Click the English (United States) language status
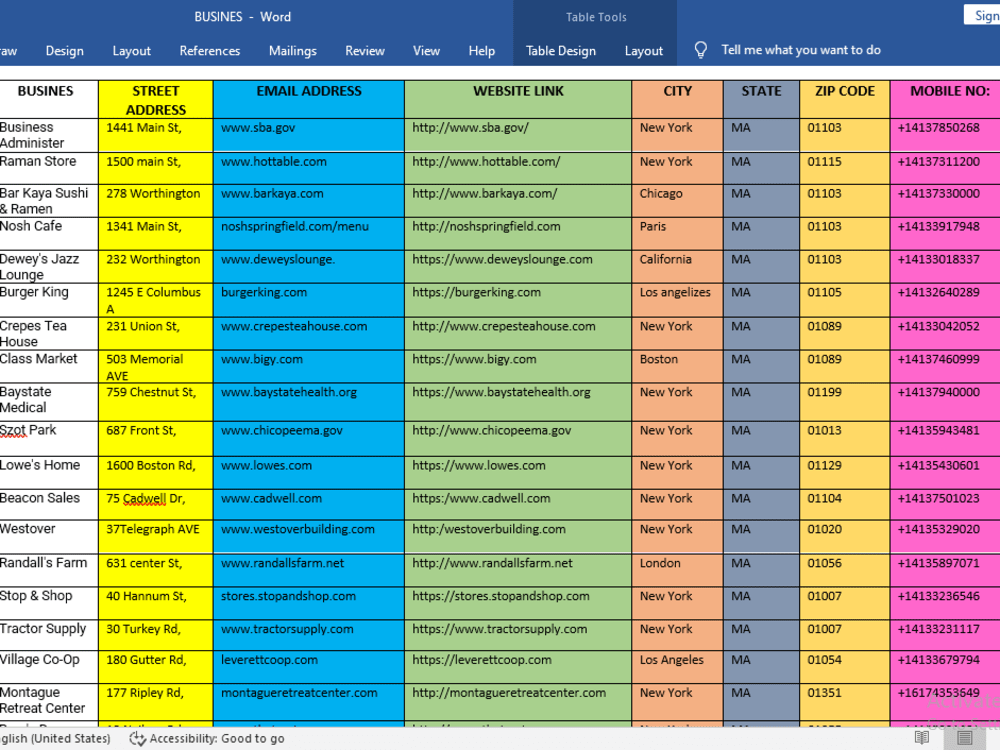 pyautogui.click(x=55, y=739)
